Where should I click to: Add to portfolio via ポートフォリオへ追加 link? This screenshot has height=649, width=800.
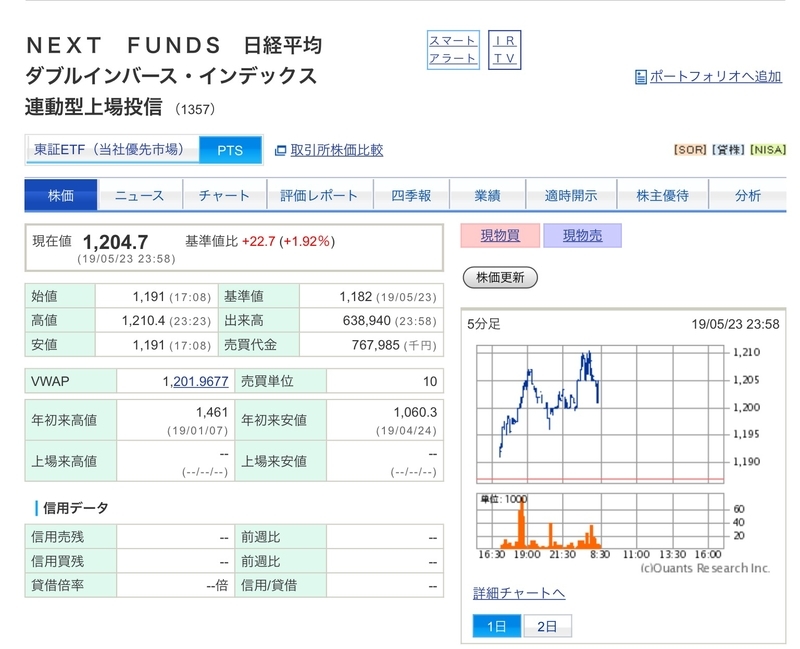tap(715, 77)
